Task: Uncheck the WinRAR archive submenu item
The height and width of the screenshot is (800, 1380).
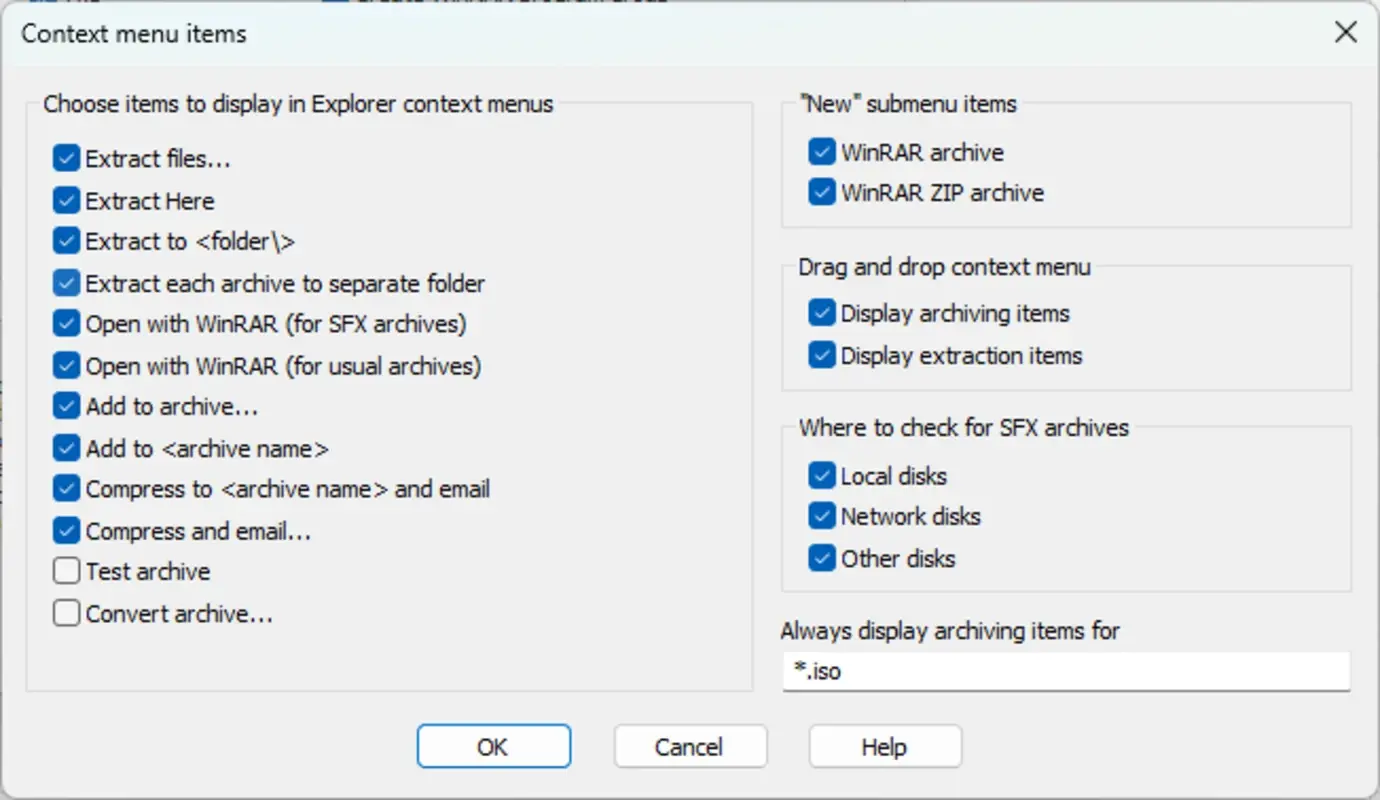Action: (x=820, y=152)
